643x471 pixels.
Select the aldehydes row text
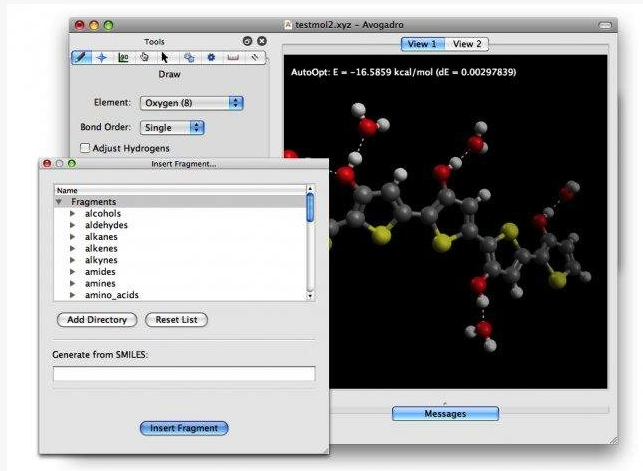pos(106,225)
